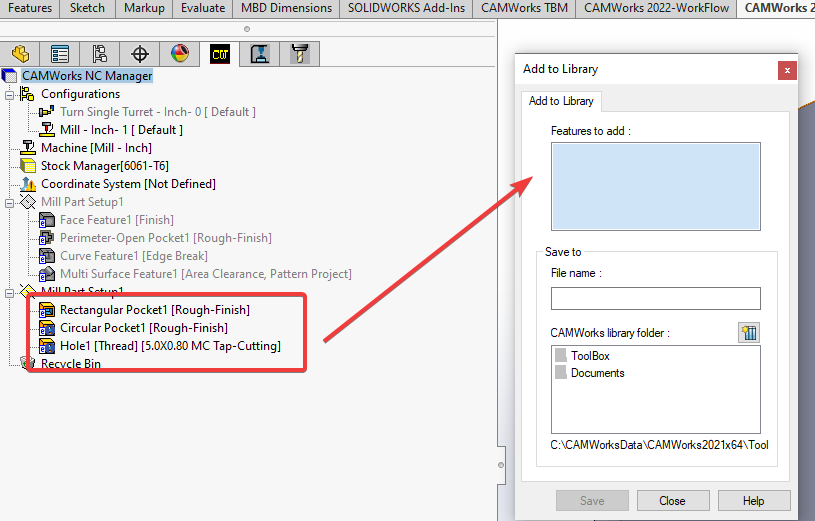
Task: Collapse the greyed Mill Part Setup1 node
Action: (9, 203)
